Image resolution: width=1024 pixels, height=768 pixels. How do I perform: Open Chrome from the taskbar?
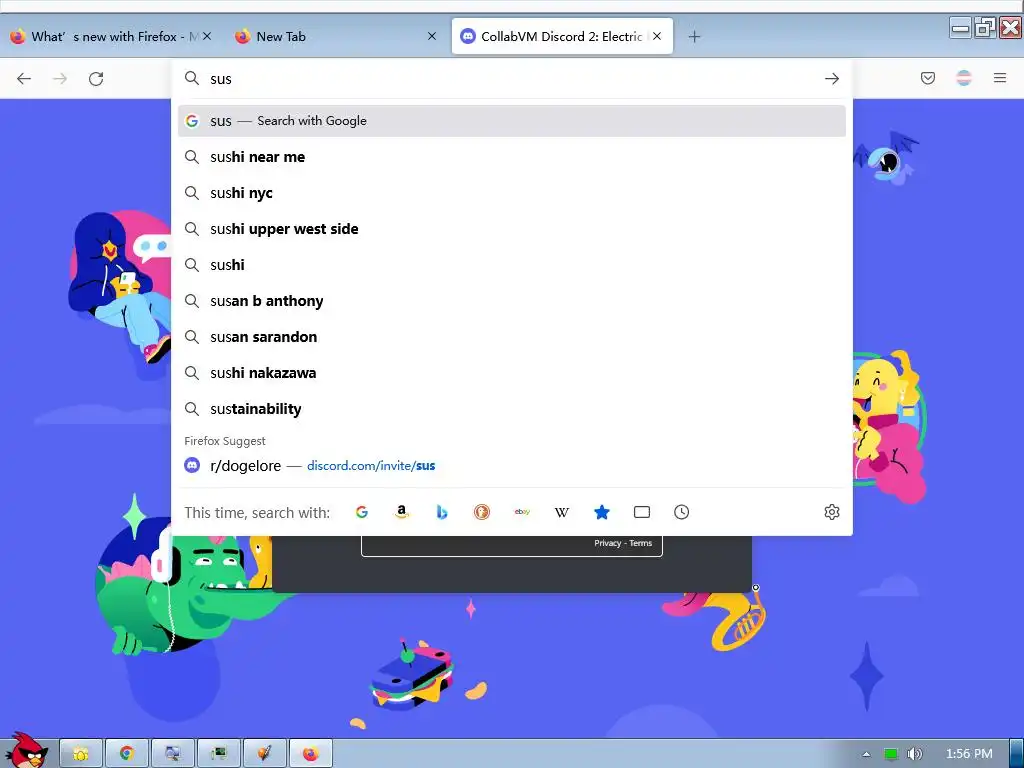click(x=127, y=754)
